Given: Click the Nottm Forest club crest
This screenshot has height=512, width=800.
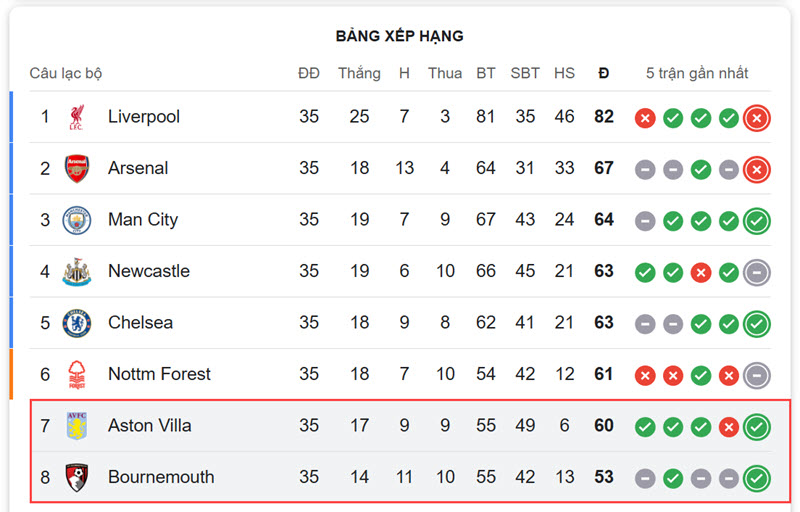Looking at the screenshot, I should [77, 374].
